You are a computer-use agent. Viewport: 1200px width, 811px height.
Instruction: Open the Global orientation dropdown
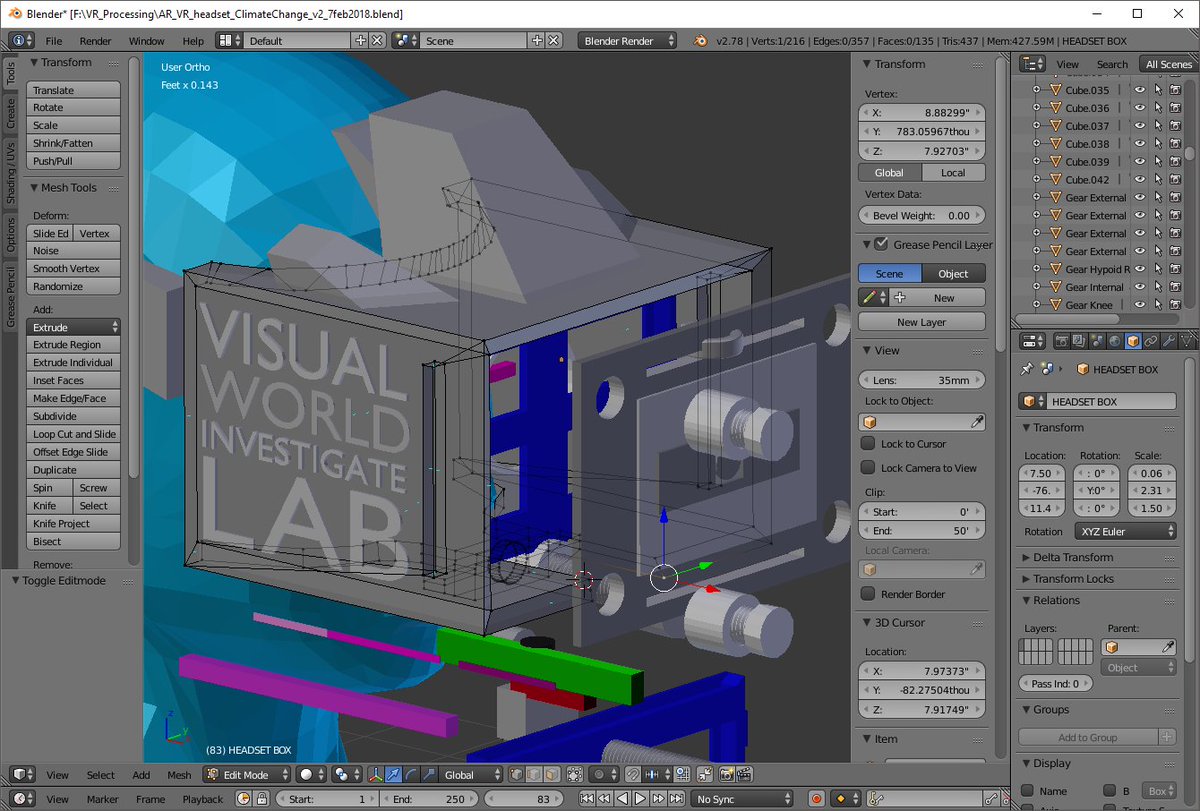pyautogui.click(x=470, y=774)
